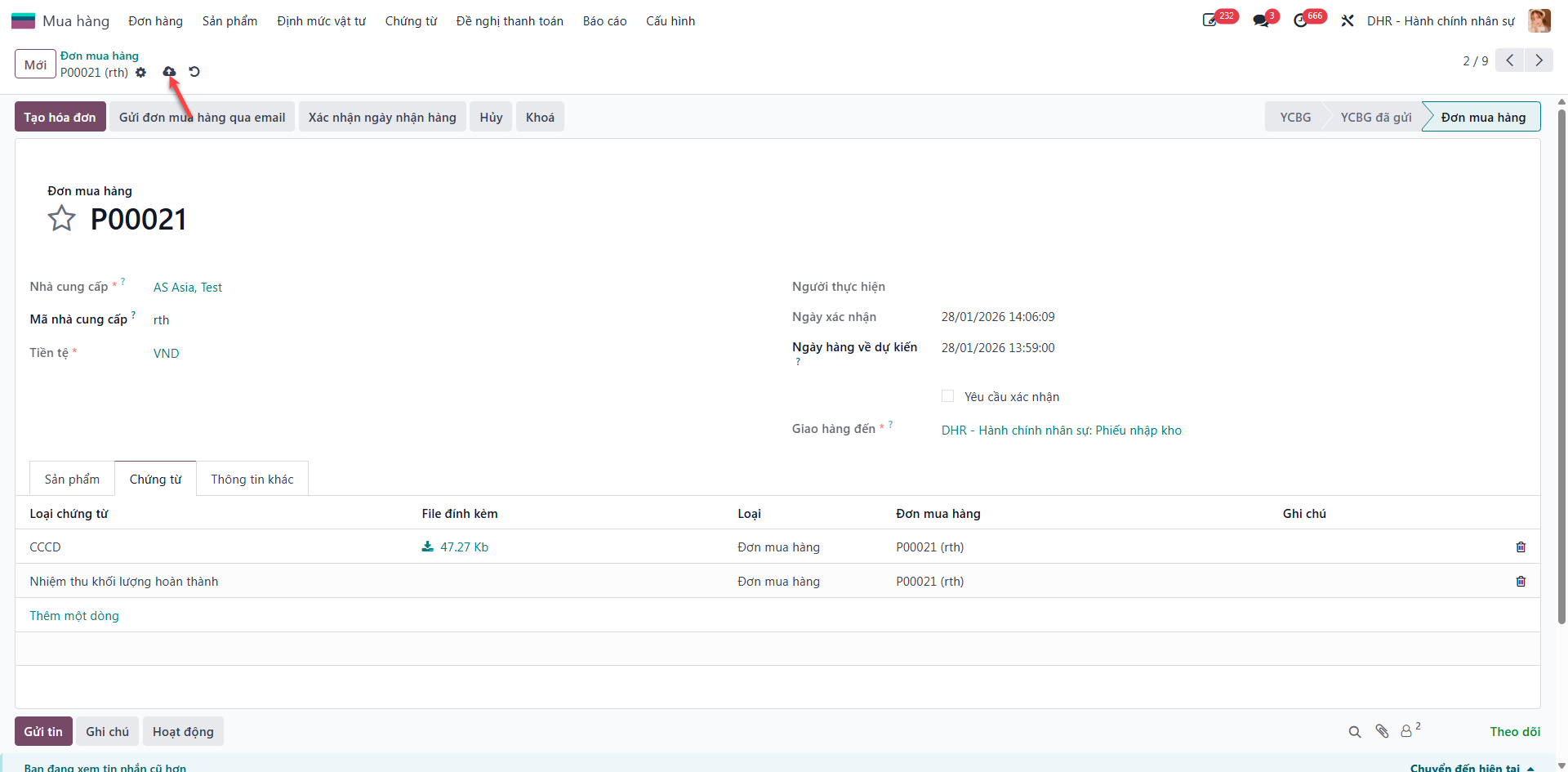The height and width of the screenshot is (772, 1568).
Task: Click Gửi đơn mua hàng qua email
Action: [202, 117]
